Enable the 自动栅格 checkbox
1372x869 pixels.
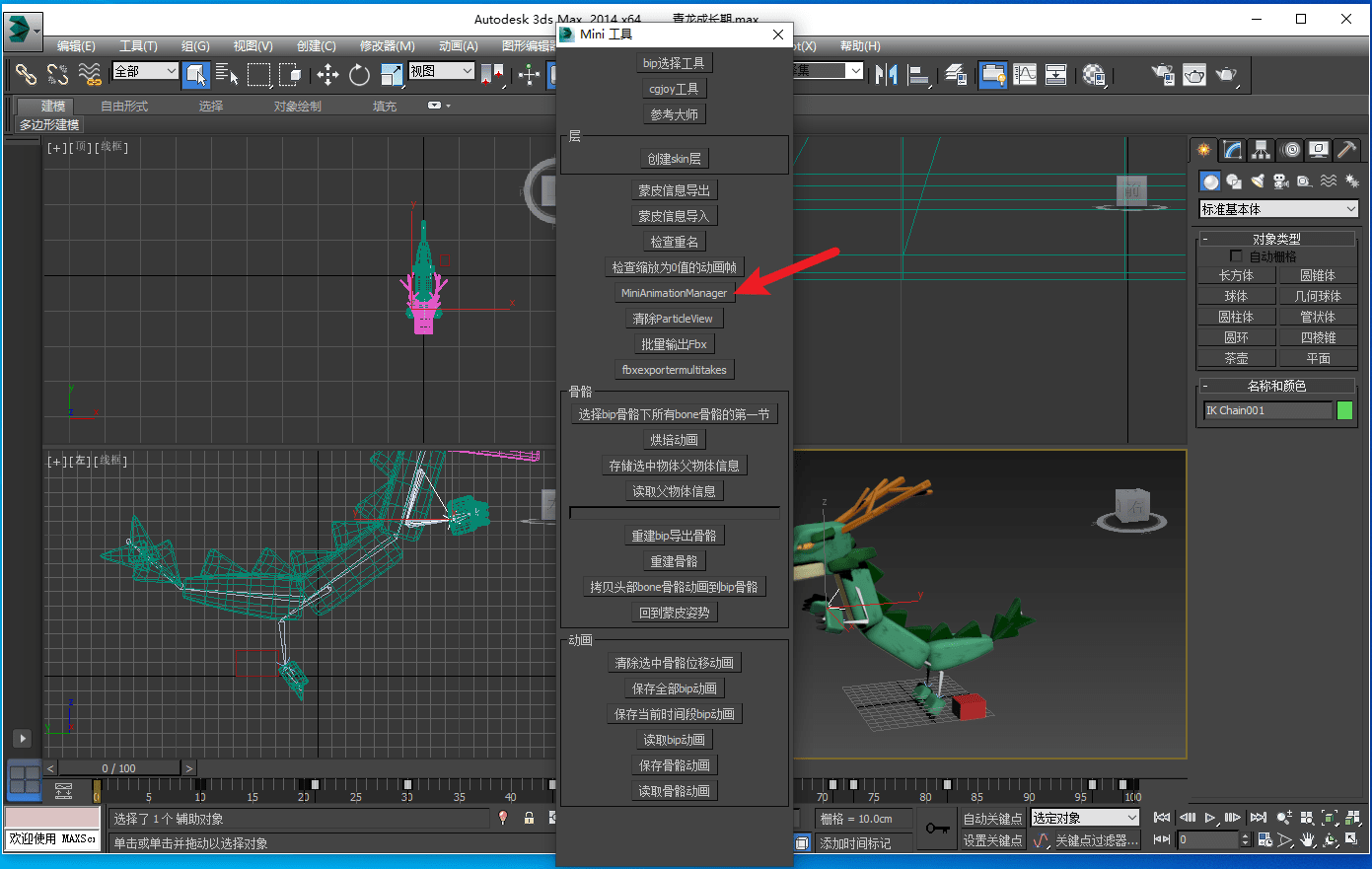(1236, 256)
